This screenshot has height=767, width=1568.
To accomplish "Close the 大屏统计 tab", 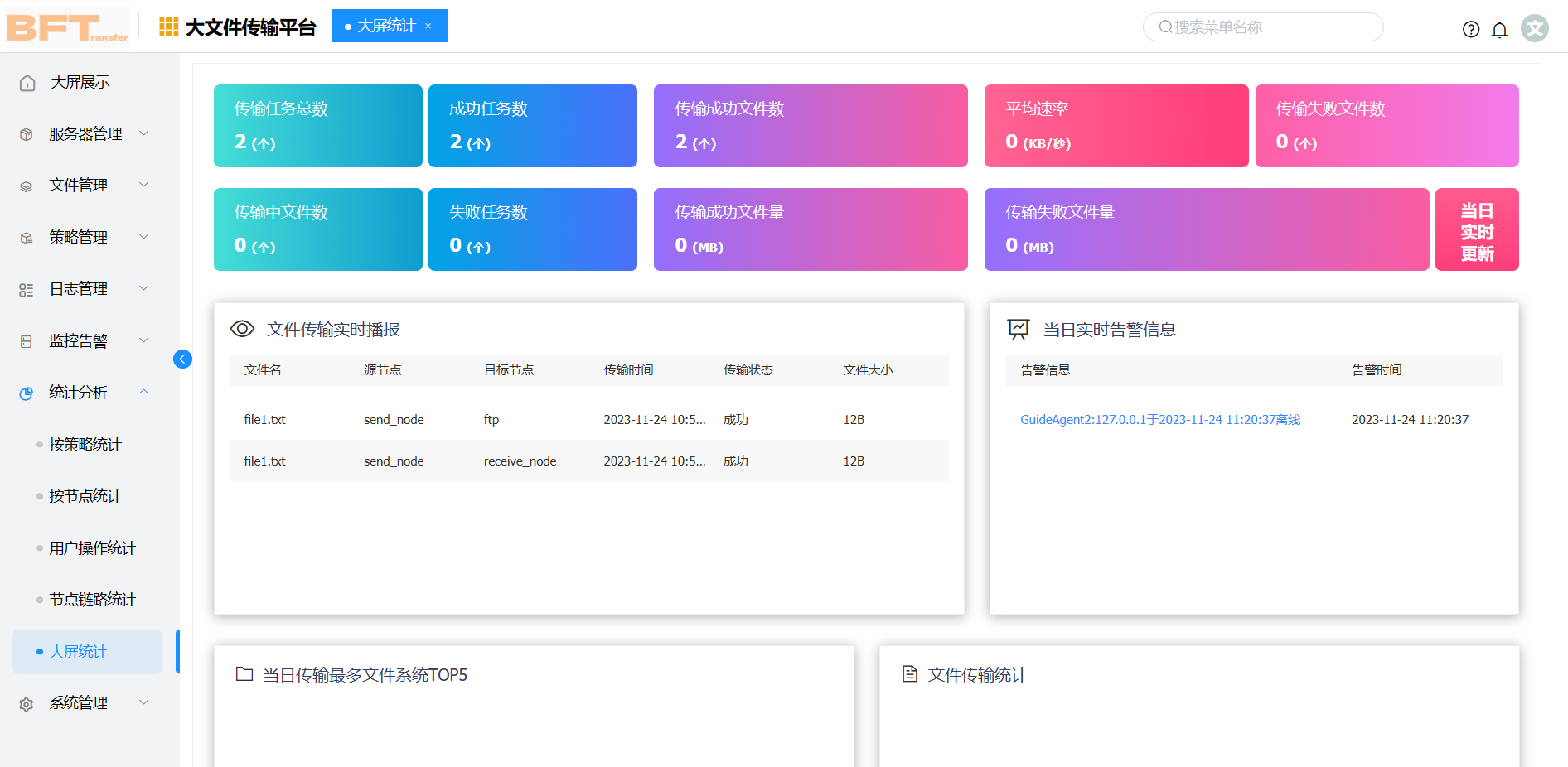I will (x=428, y=27).
